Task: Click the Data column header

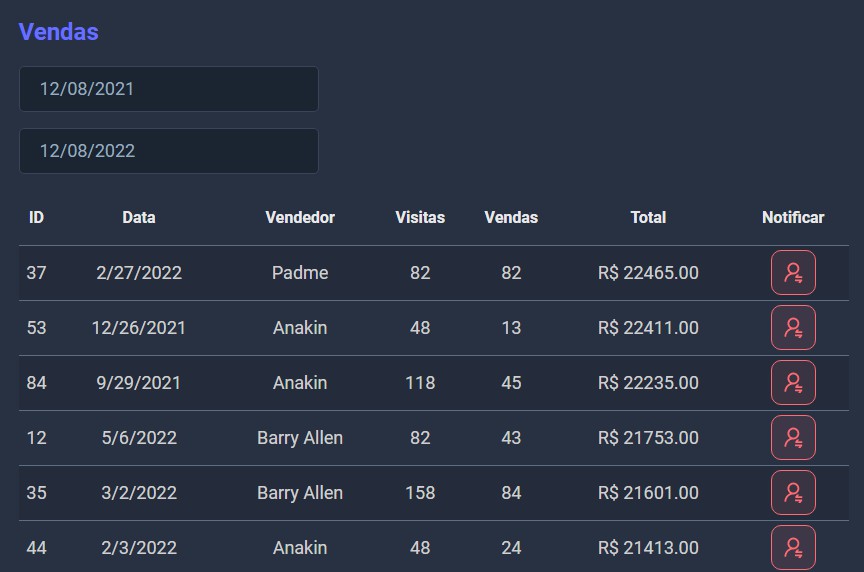Action: pos(139,217)
